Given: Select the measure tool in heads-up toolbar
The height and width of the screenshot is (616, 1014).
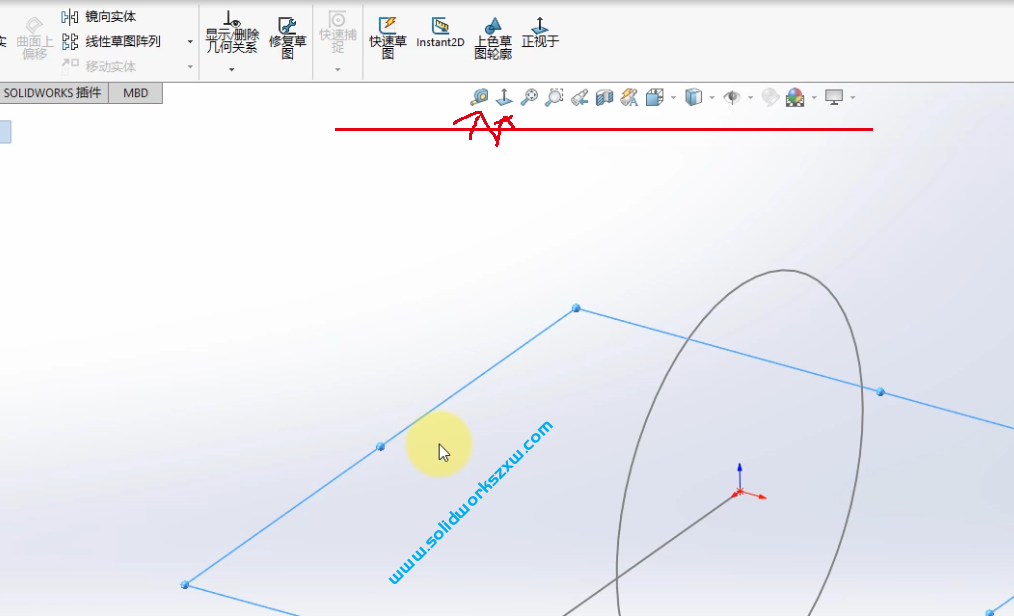Looking at the screenshot, I should (478, 97).
